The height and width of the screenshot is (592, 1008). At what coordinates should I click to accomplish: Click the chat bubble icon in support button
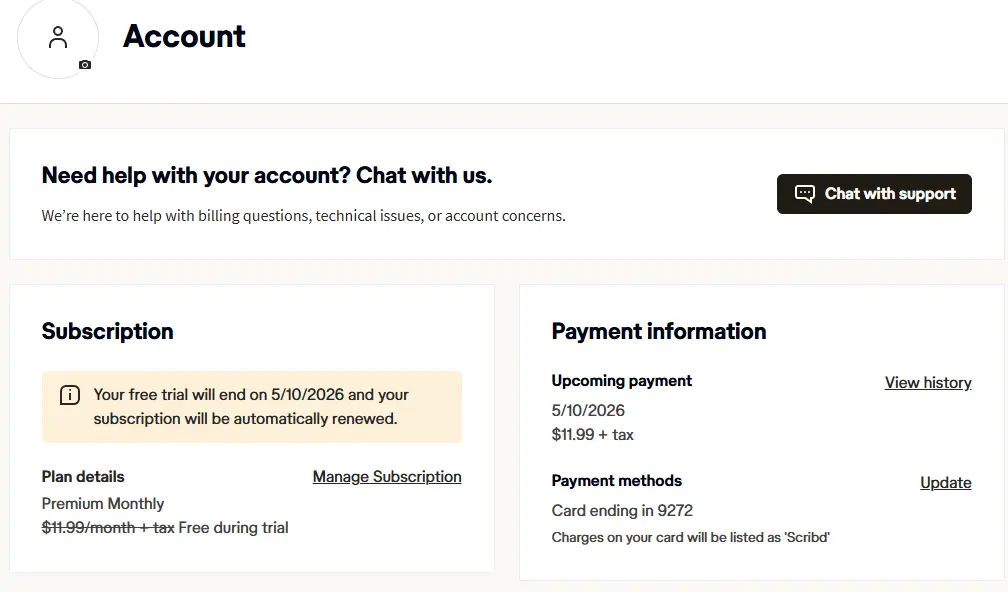pos(804,193)
